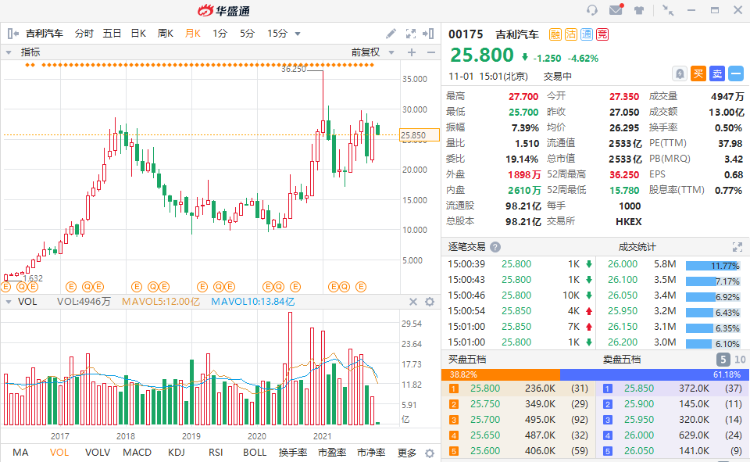Select the KDJ indicator tab
750x462 pixels.
(x=176, y=452)
